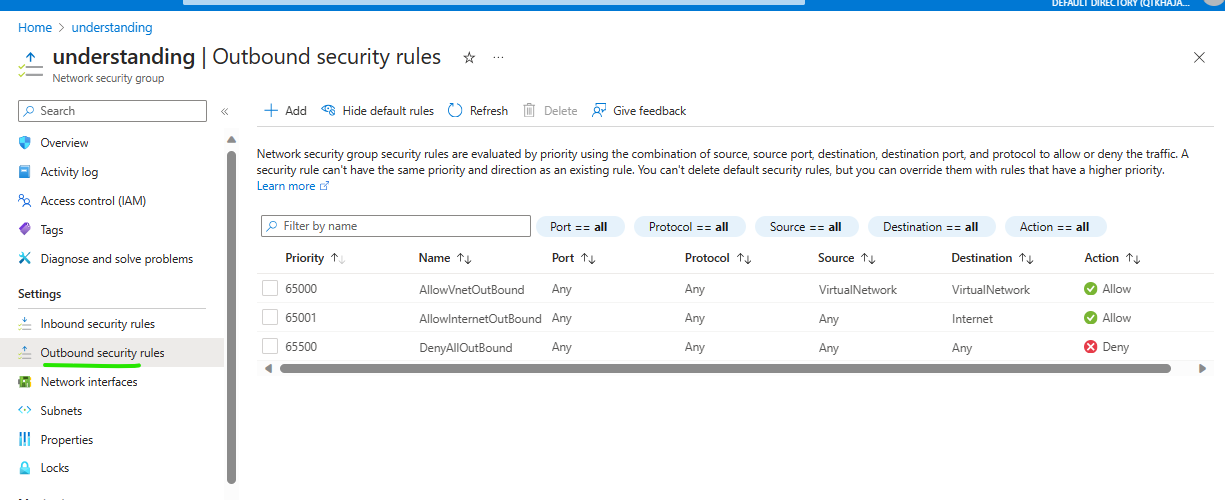
Task: Click the 65001 priority cell
Action: point(301,318)
